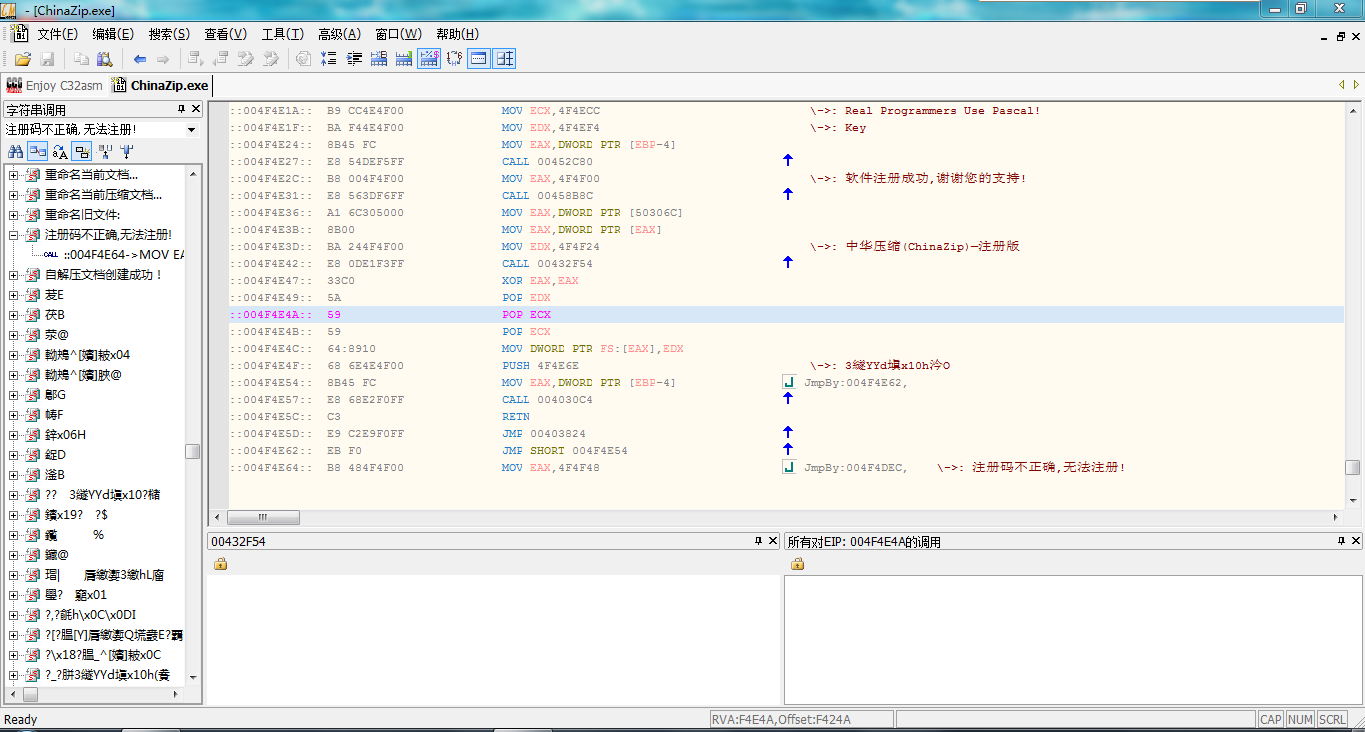The width and height of the screenshot is (1365, 732).
Task: Click the indent-lines toolbar icon
Action: coord(354,59)
